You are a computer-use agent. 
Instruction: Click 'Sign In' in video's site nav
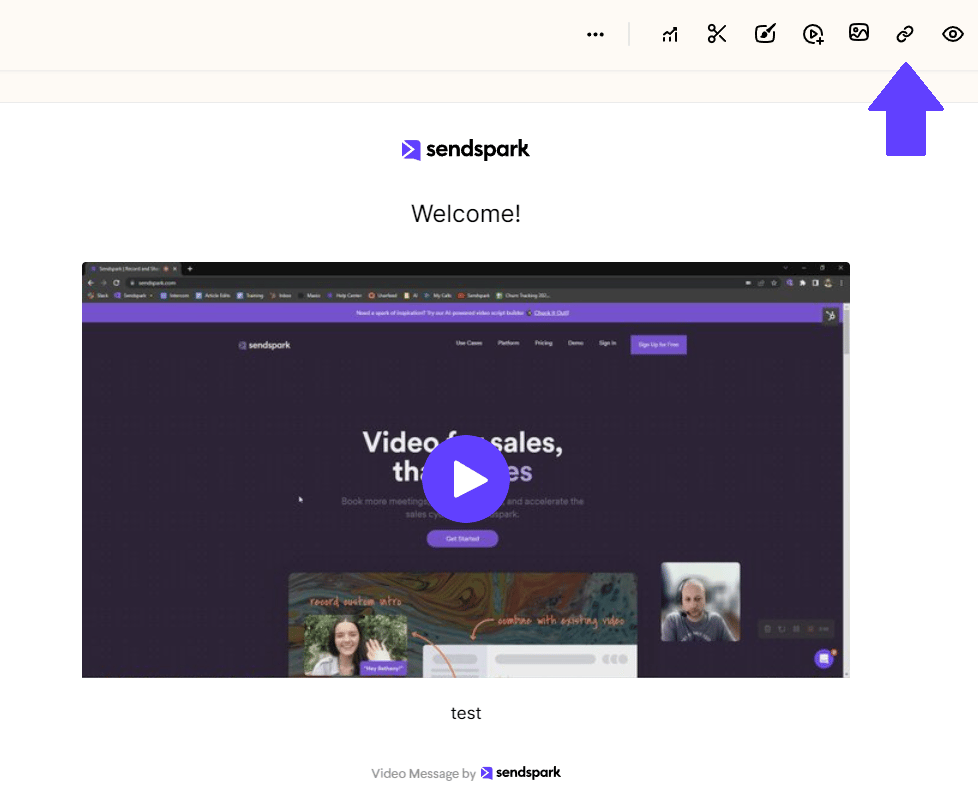[x=608, y=343]
